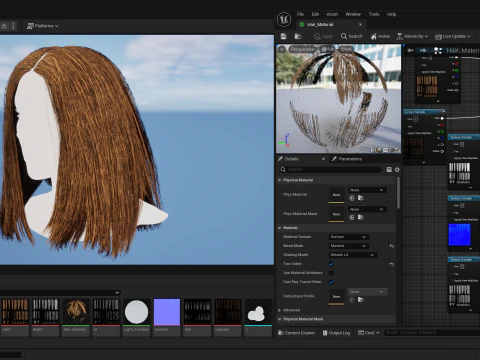Click the Details search field
Screen dimensions: 480x360
point(330,170)
